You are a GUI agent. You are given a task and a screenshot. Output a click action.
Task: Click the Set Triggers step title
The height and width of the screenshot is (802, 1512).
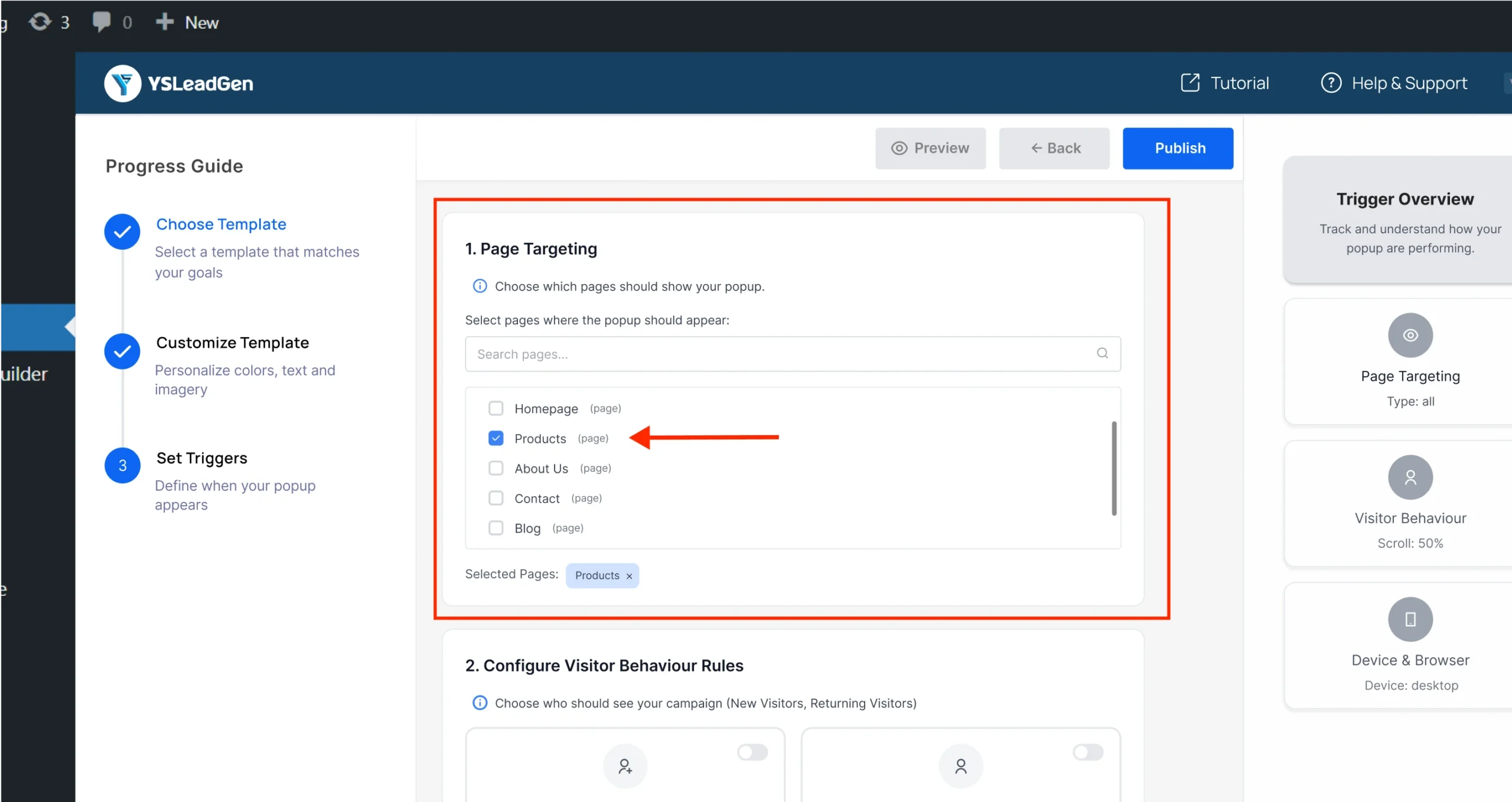pyautogui.click(x=201, y=458)
